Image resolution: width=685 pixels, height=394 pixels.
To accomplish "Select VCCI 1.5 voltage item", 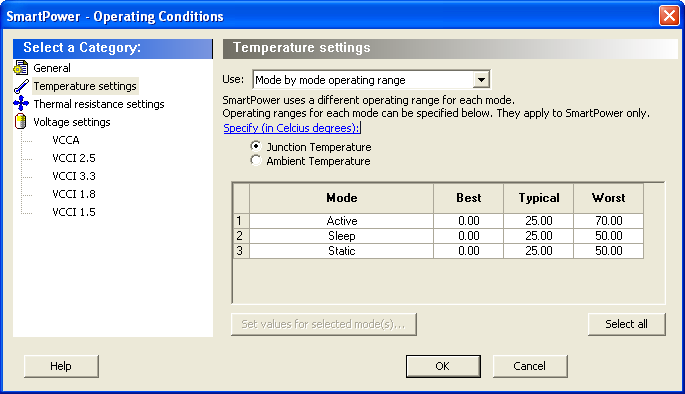I will point(73,212).
